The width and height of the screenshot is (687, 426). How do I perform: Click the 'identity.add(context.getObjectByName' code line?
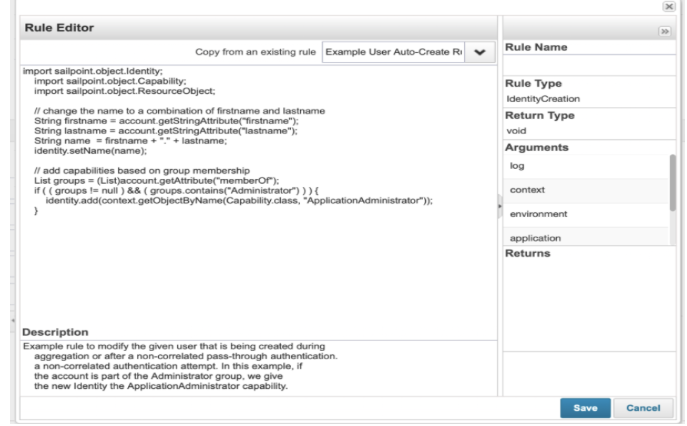coord(239,201)
